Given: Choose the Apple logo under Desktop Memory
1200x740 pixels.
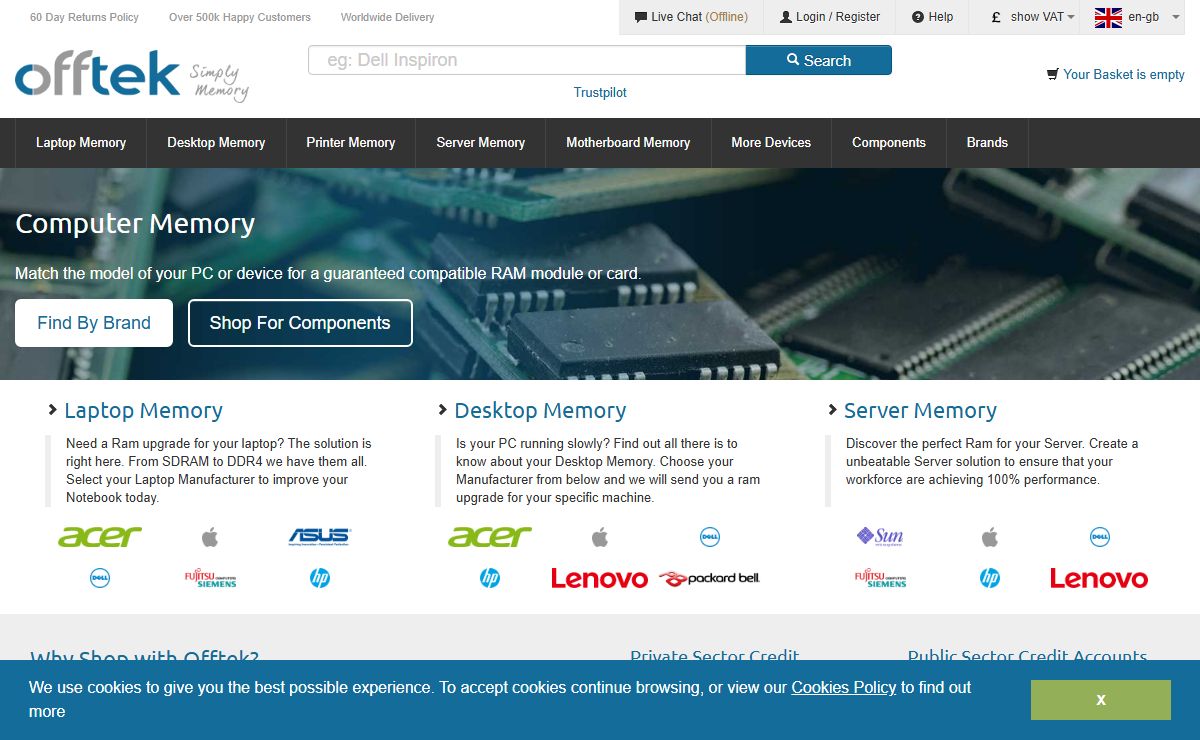Looking at the screenshot, I should coord(600,538).
